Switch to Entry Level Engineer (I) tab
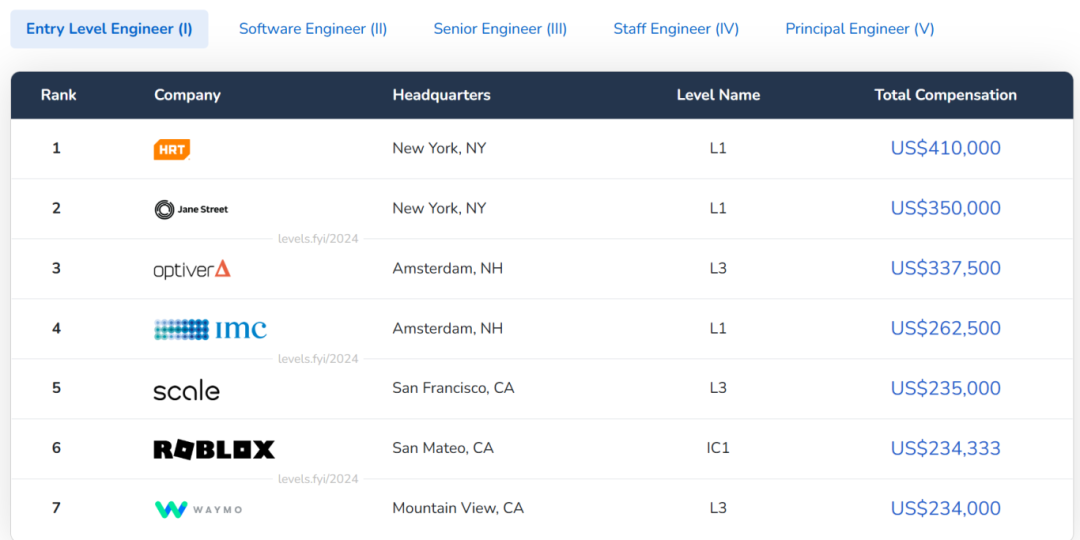The height and width of the screenshot is (540, 1080). [110, 29]
